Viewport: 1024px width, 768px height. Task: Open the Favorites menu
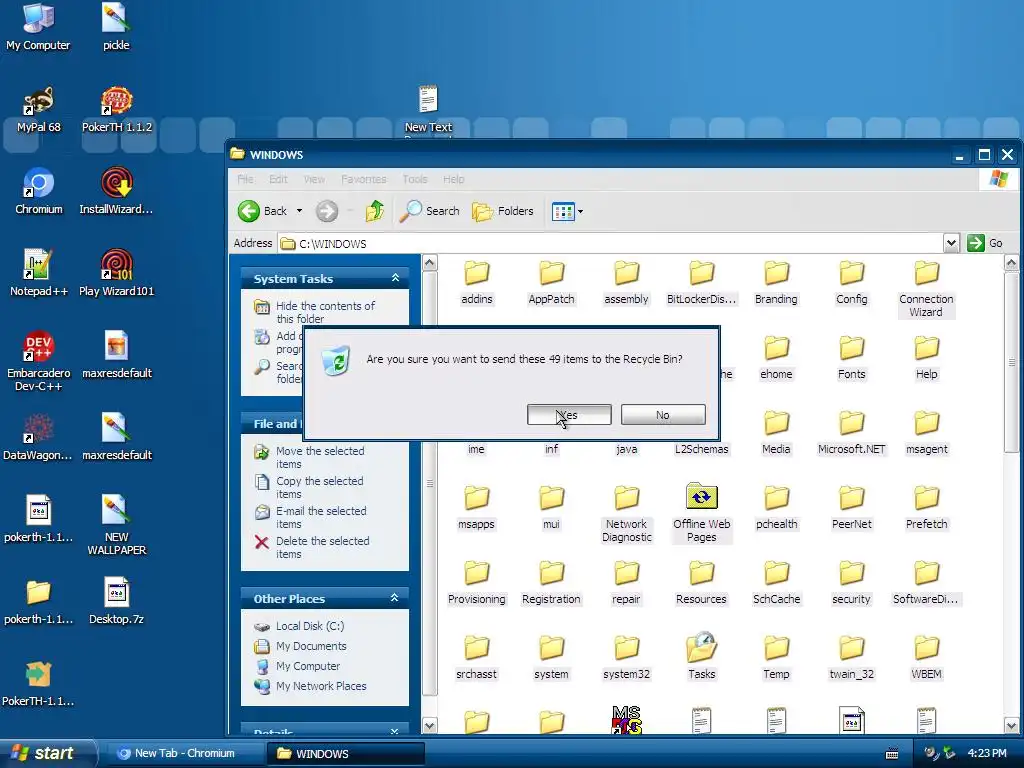364,179
